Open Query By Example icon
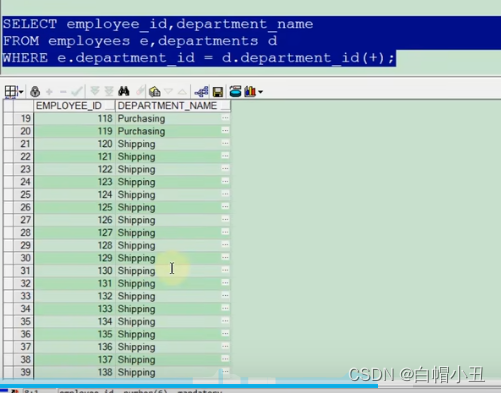This screenshot has width=501, height=393. 155,91
